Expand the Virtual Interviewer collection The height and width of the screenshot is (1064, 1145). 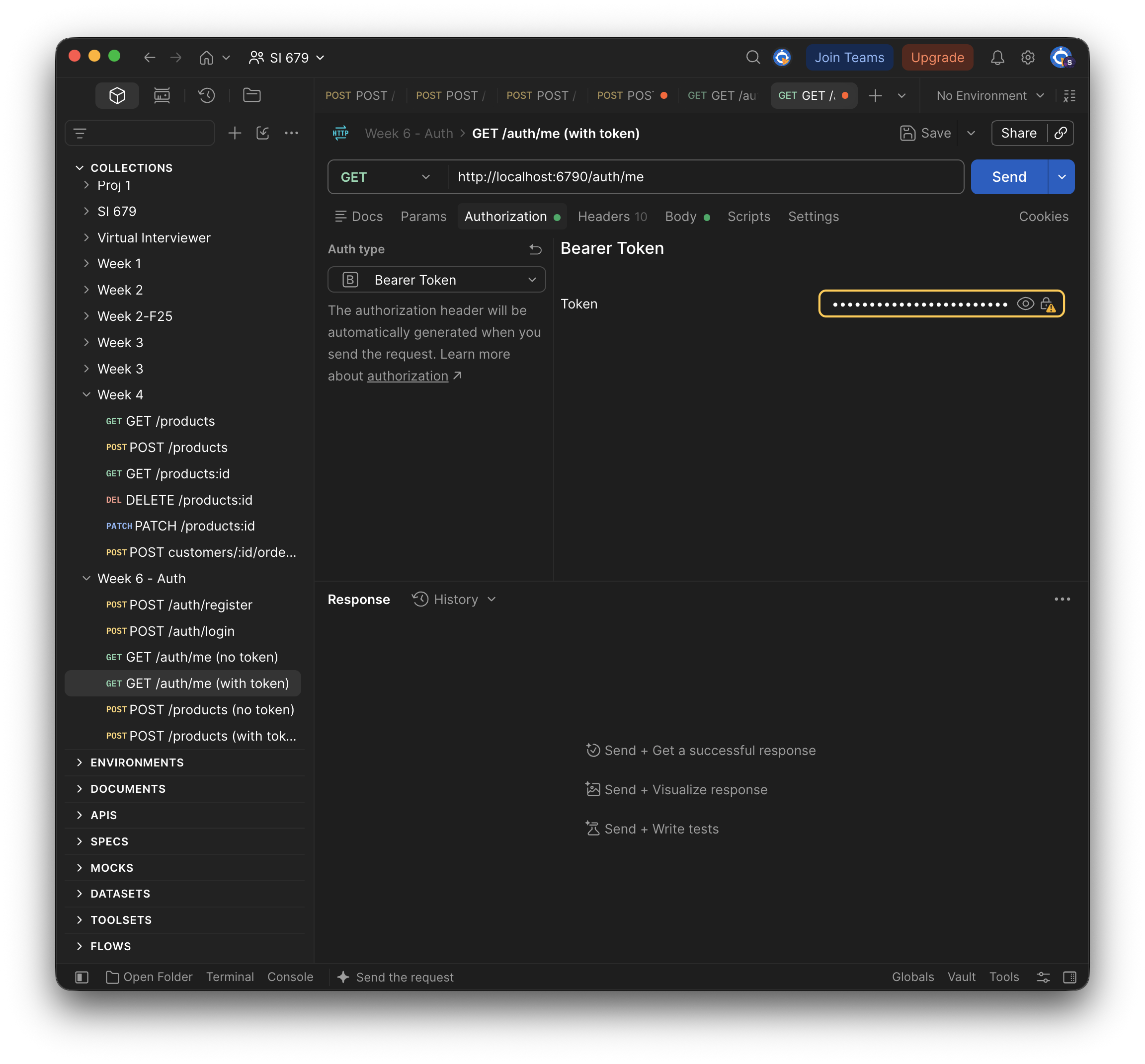86,238
